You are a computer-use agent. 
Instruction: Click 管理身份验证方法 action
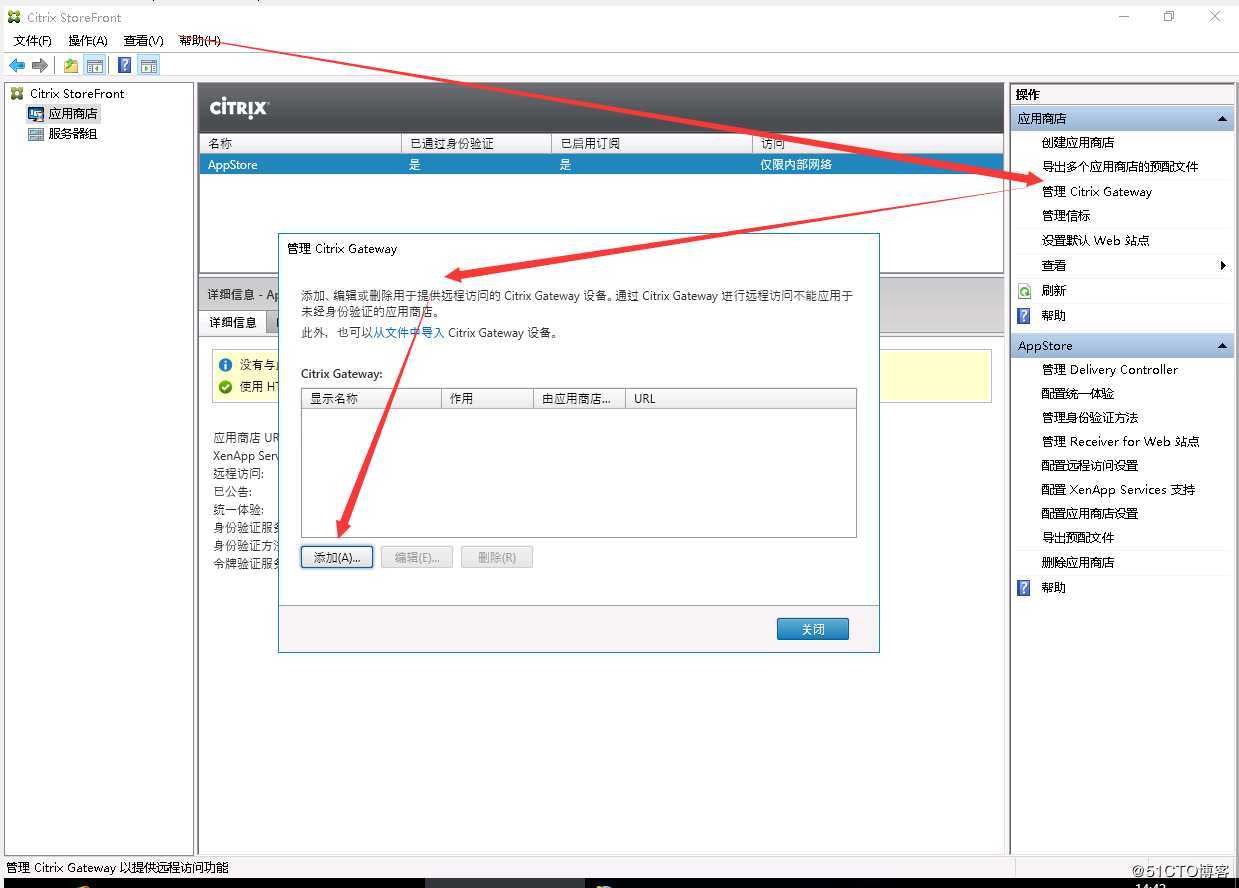point(1090,418)
